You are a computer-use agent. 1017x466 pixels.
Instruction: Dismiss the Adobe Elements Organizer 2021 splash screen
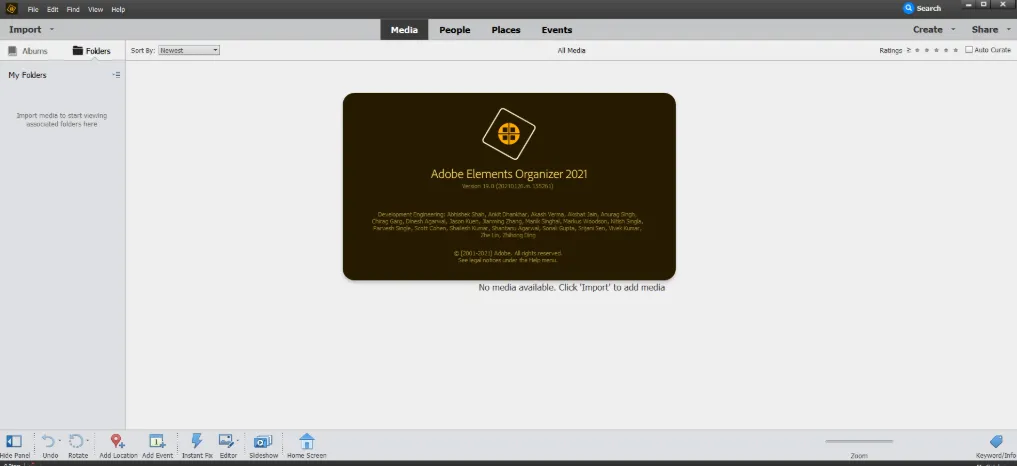tap(509, 186)
